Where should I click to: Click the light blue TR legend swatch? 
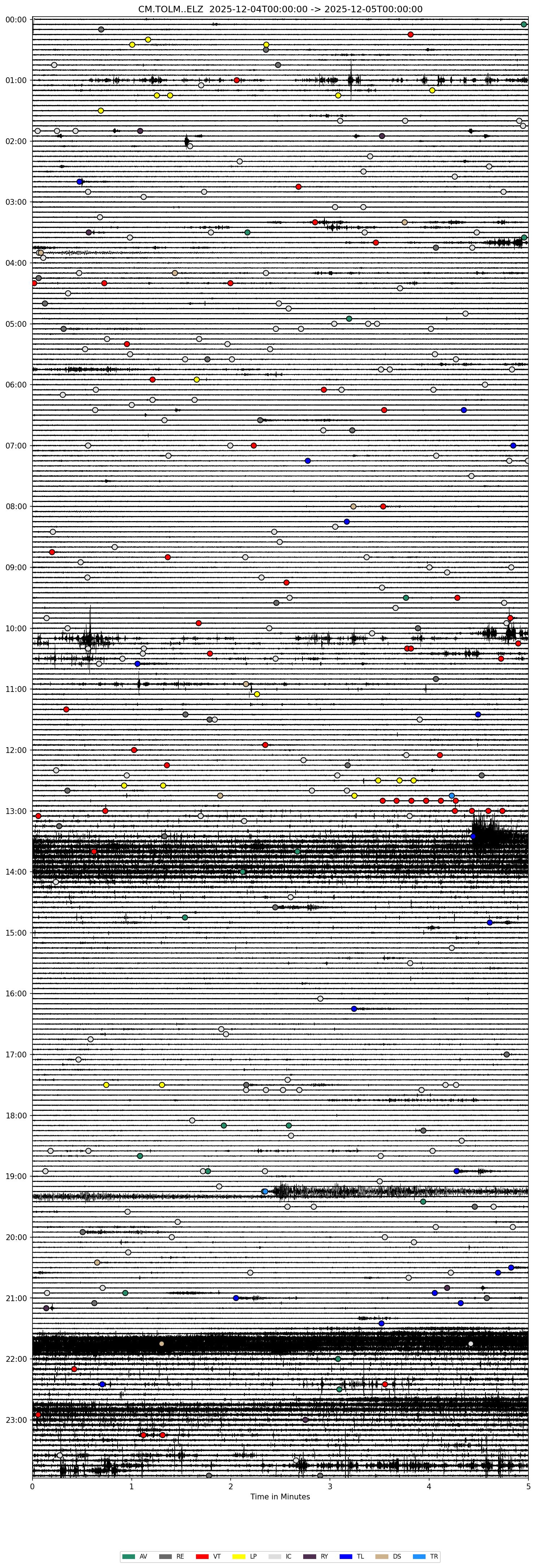pos(419,1556)
